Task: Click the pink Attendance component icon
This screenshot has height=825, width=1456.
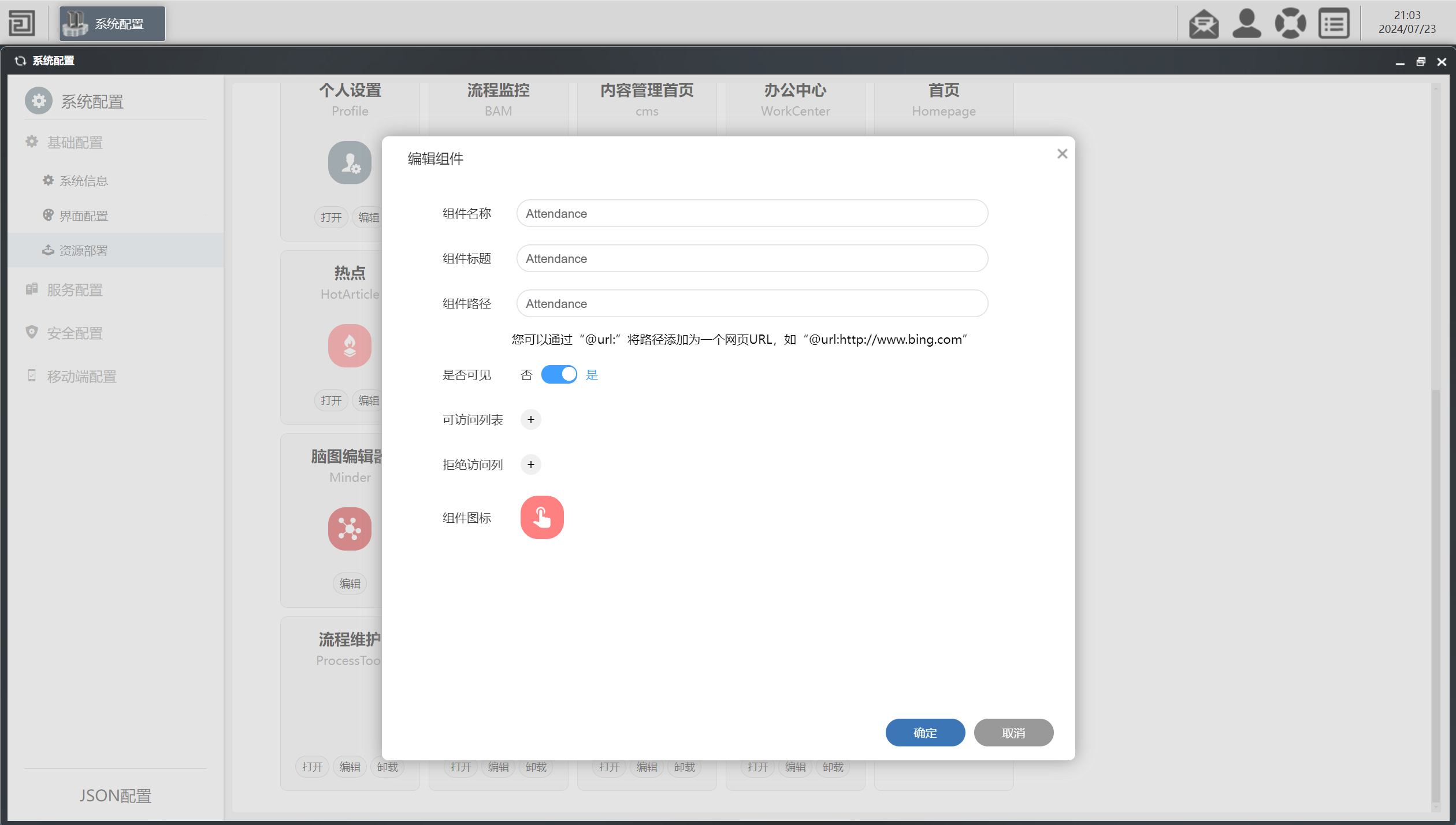Action: tap(541, 517)
